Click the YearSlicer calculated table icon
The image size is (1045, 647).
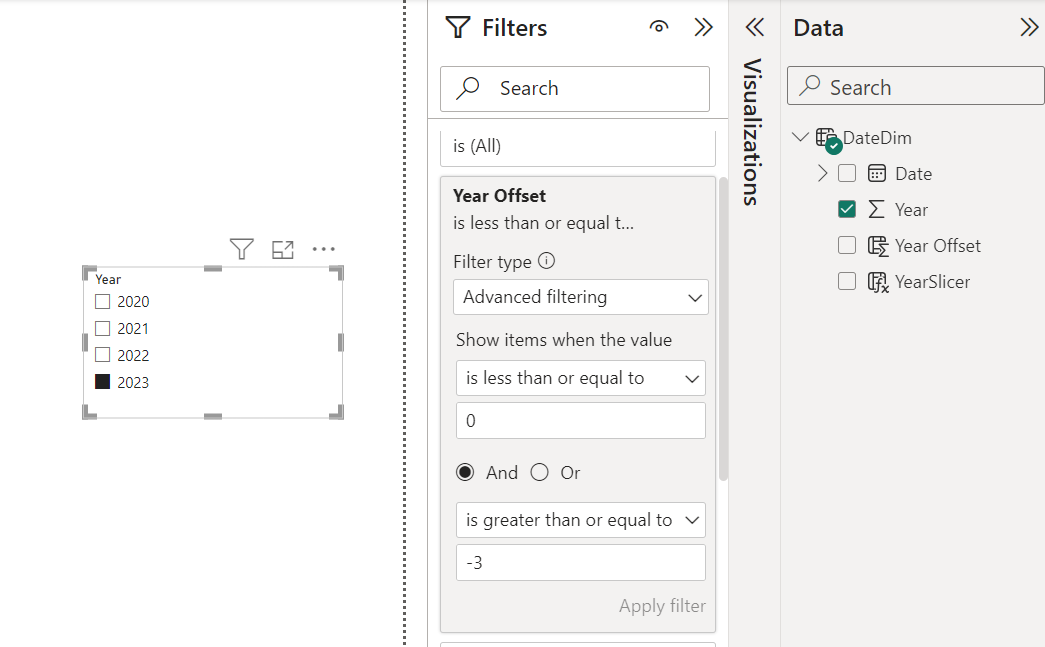coord(878,282)
